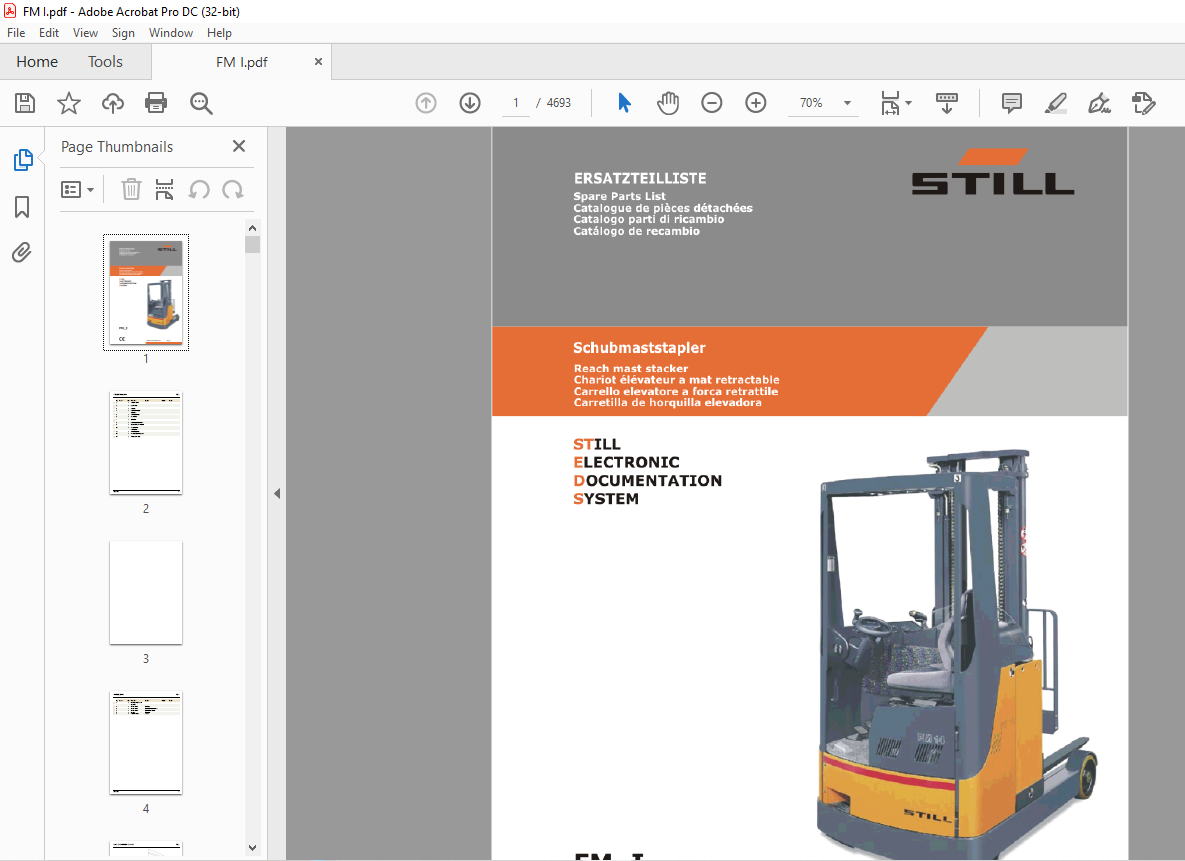Screen dimensions: 1185x861
Task: Select page 1 thumbnail
Action: (x=146, y=292)
